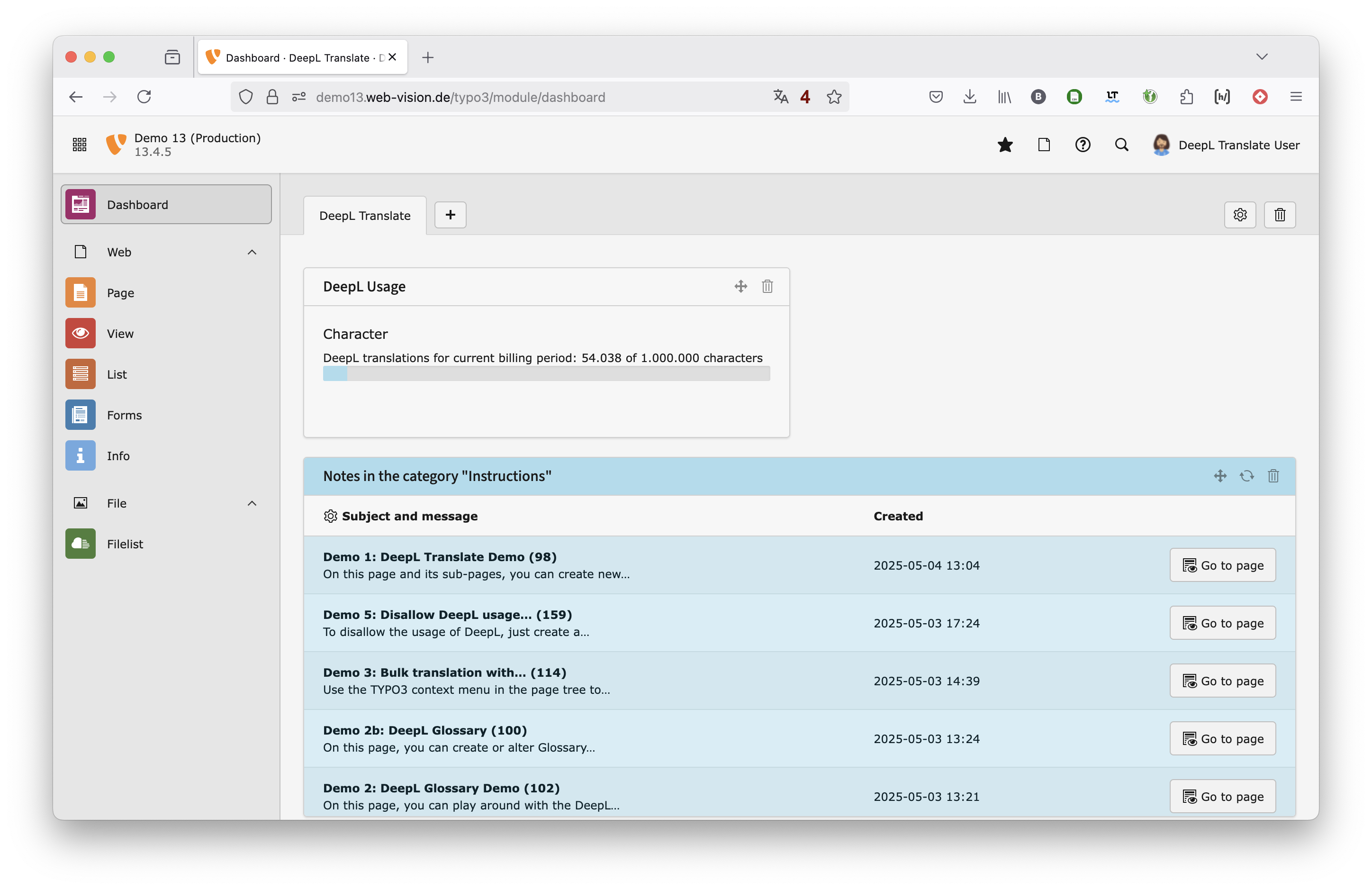The width and height of the screenshot is (1372, 890).
Task: Click the translate page icon in address bar
Action: tap(781, 97)
